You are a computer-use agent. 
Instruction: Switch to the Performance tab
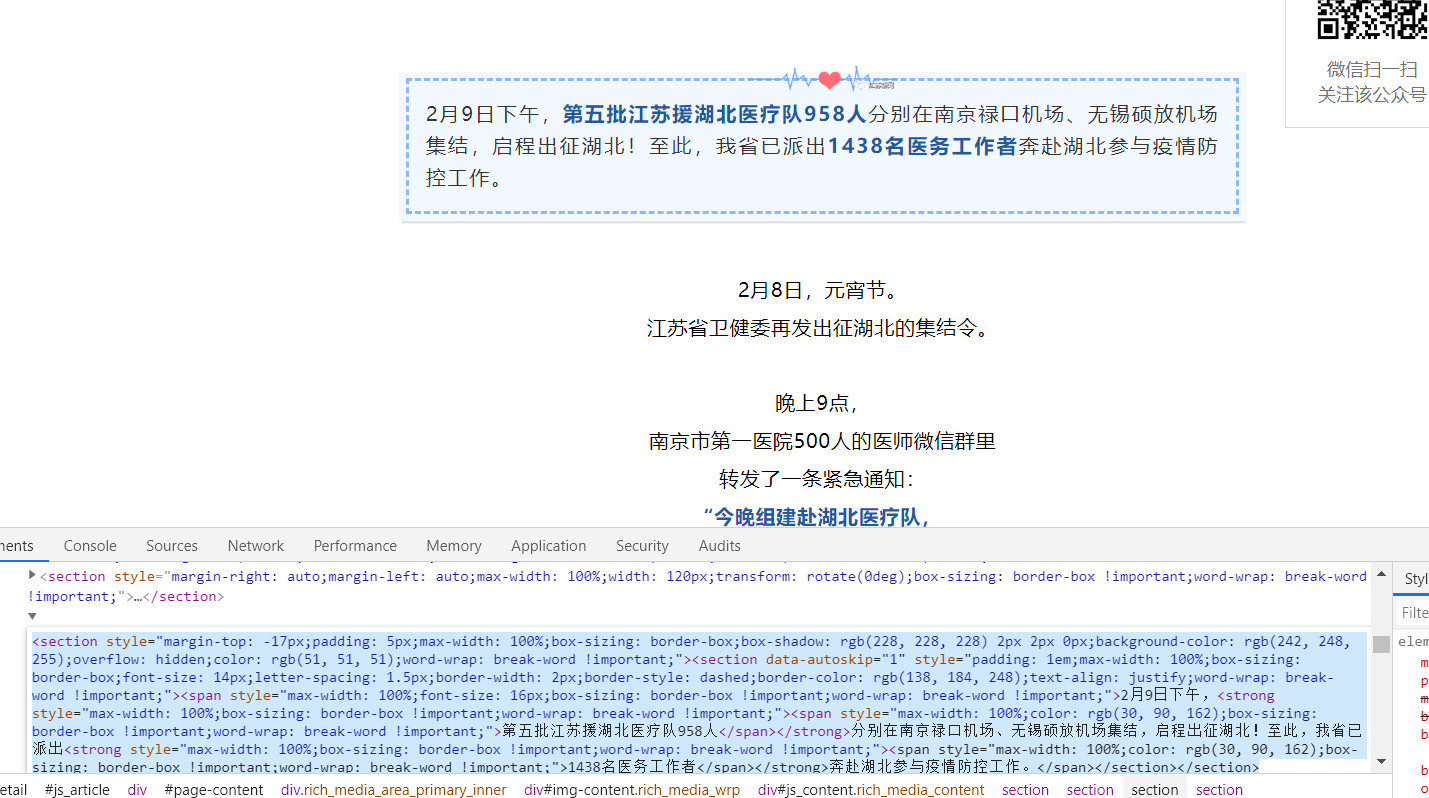pos(355,546)
